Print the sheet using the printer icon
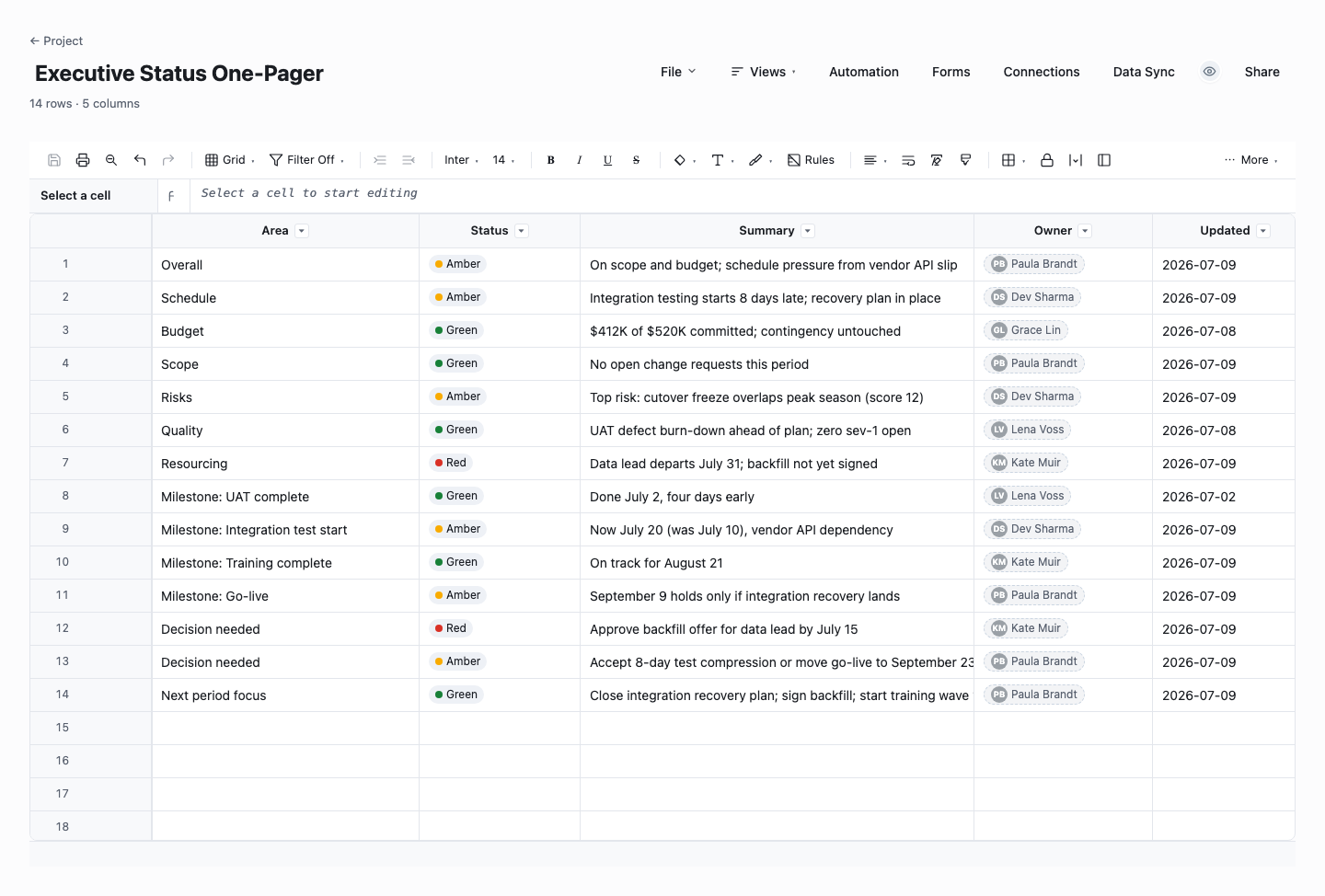The image size is (1325, 896). click(83, 160)
